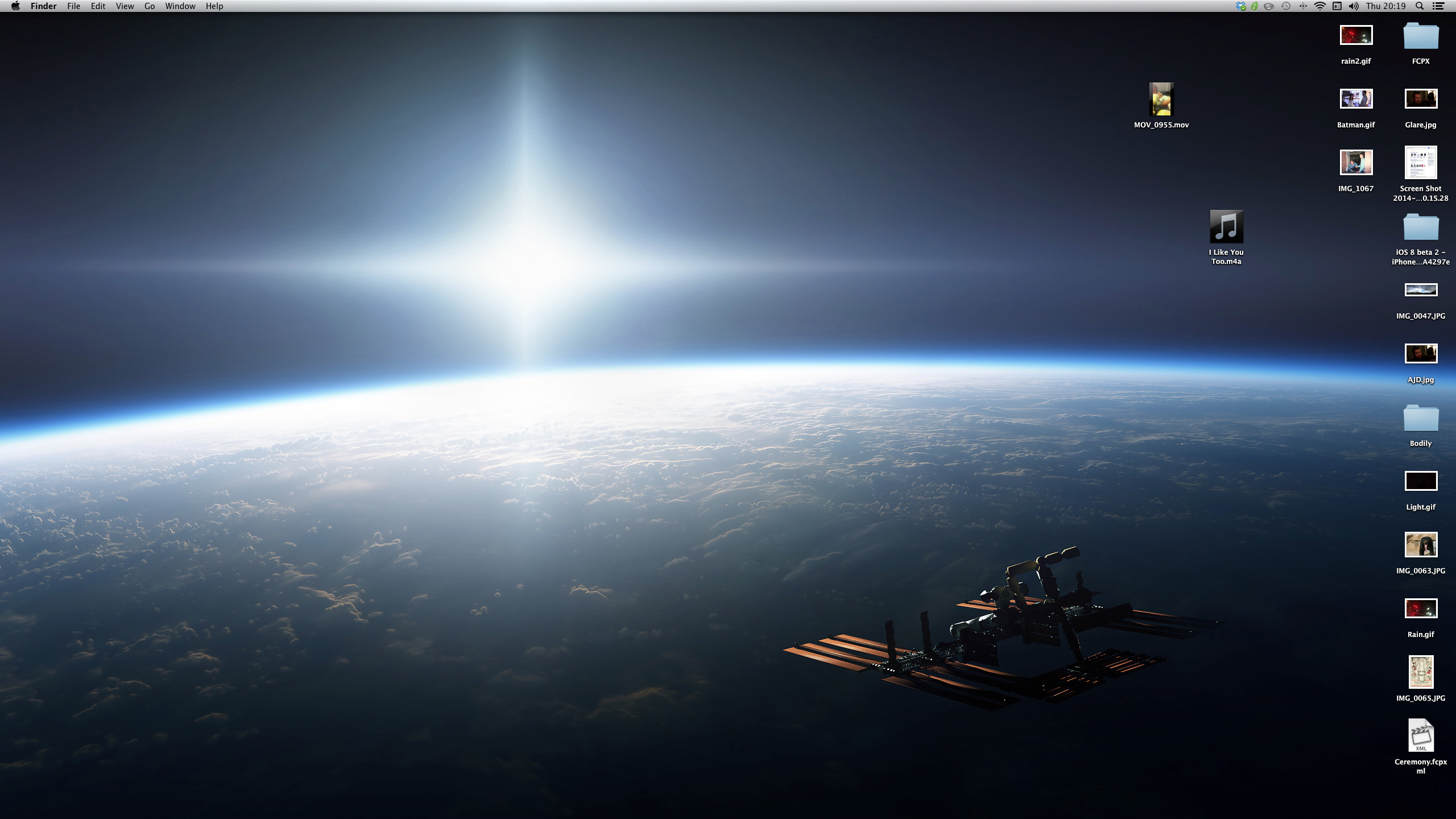Image resolution: width=1456 pixels, height=819 pixels.
Task: Open Spotlight search magnifier
Action: pyautogui.click(x=1420, y=6)
